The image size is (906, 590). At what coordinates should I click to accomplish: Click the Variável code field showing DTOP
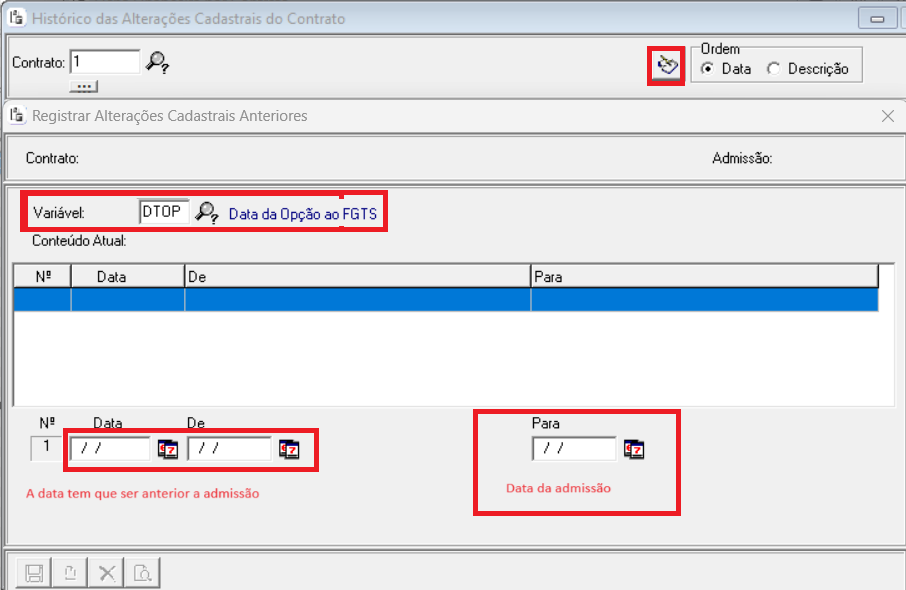click(x=163, y=212)
